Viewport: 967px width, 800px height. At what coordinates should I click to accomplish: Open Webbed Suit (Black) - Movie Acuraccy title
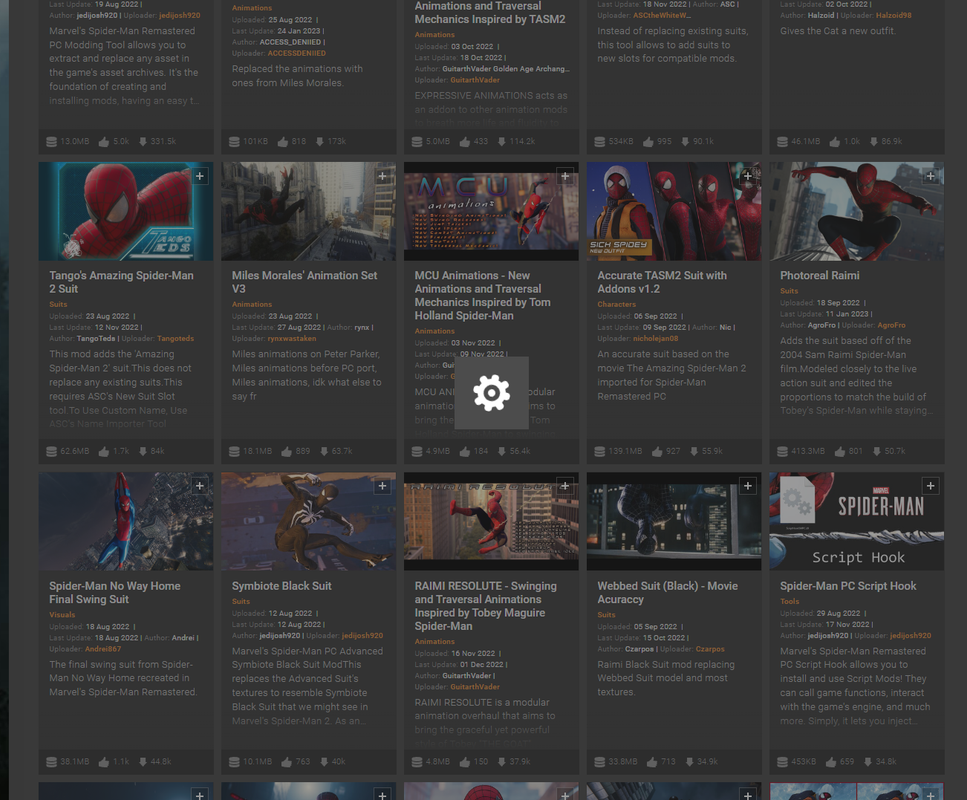(x=667, y=592)
